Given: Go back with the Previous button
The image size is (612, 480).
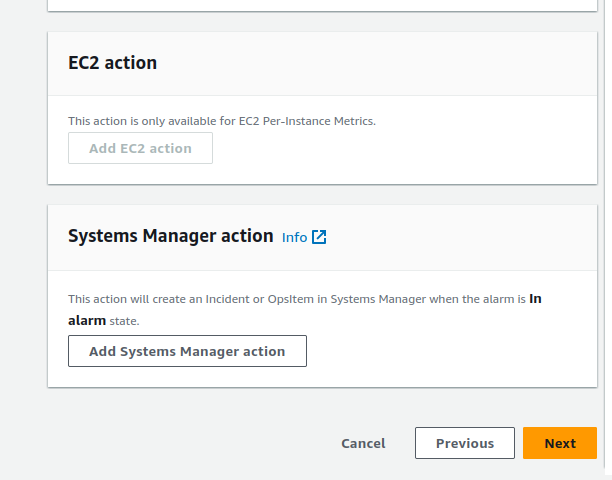Looking at the screenshot, I should [465, 443].
